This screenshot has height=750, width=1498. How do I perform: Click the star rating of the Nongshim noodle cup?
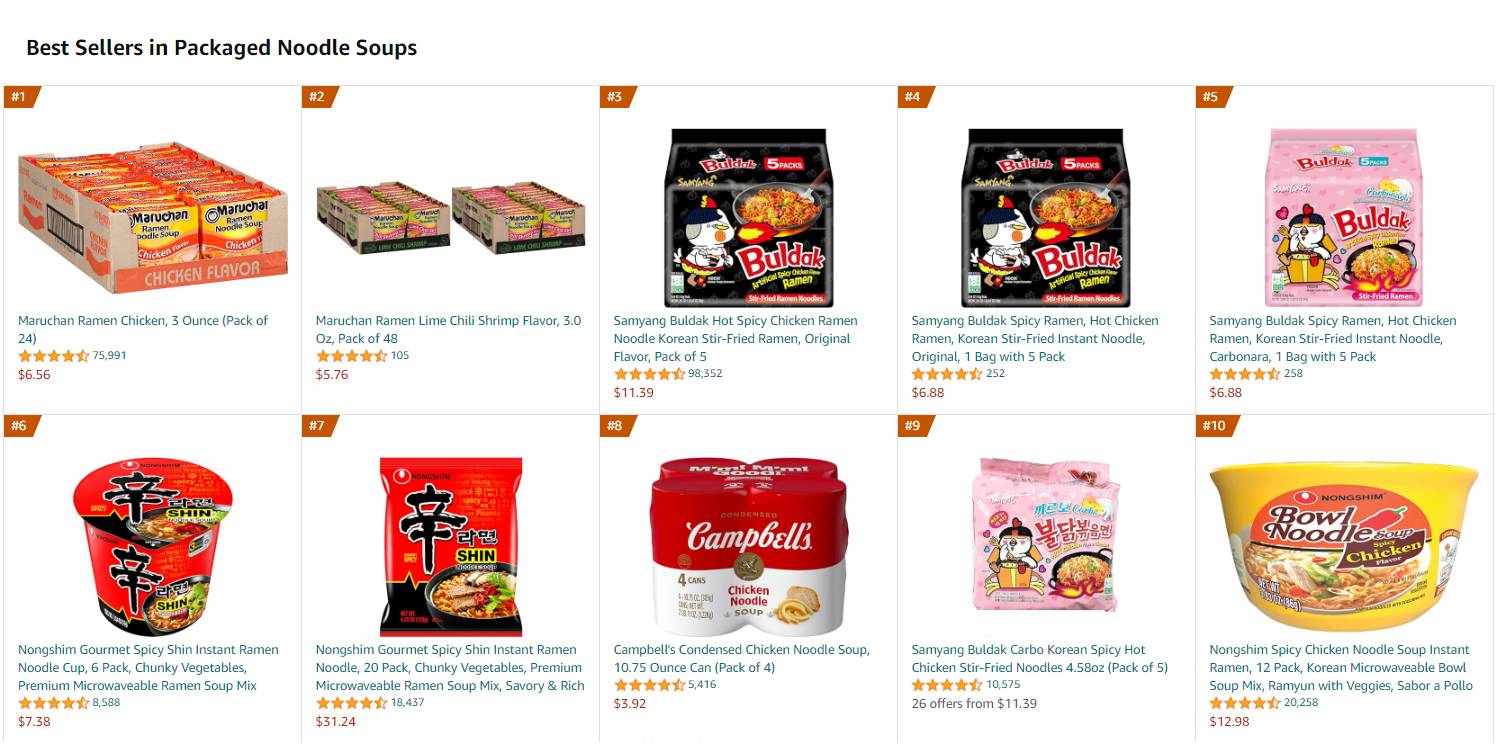[53, 703]
